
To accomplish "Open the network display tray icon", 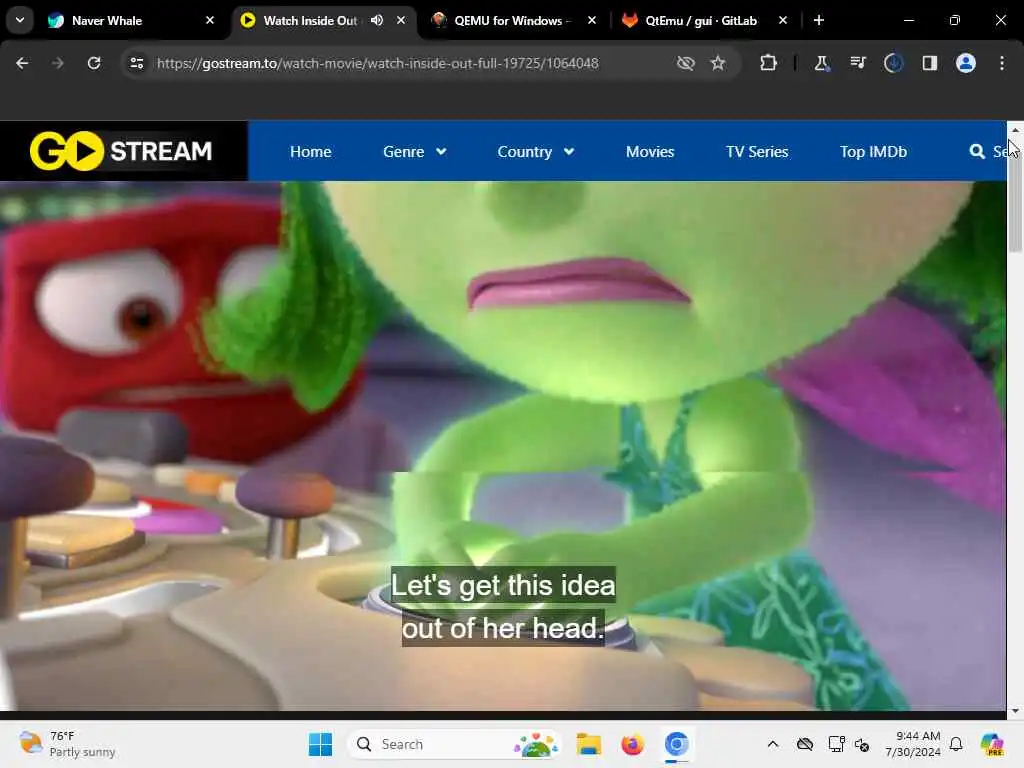I will (x=836, y=744).
